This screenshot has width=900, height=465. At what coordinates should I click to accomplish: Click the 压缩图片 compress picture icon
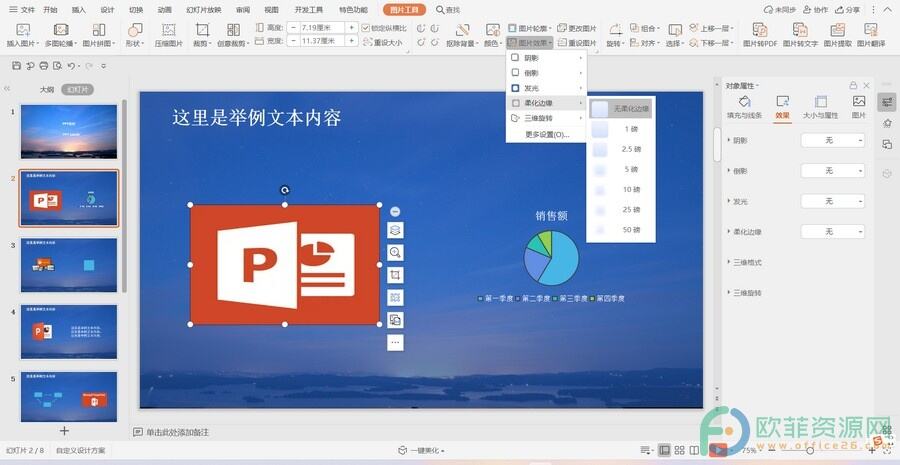[x=168, y=30]
